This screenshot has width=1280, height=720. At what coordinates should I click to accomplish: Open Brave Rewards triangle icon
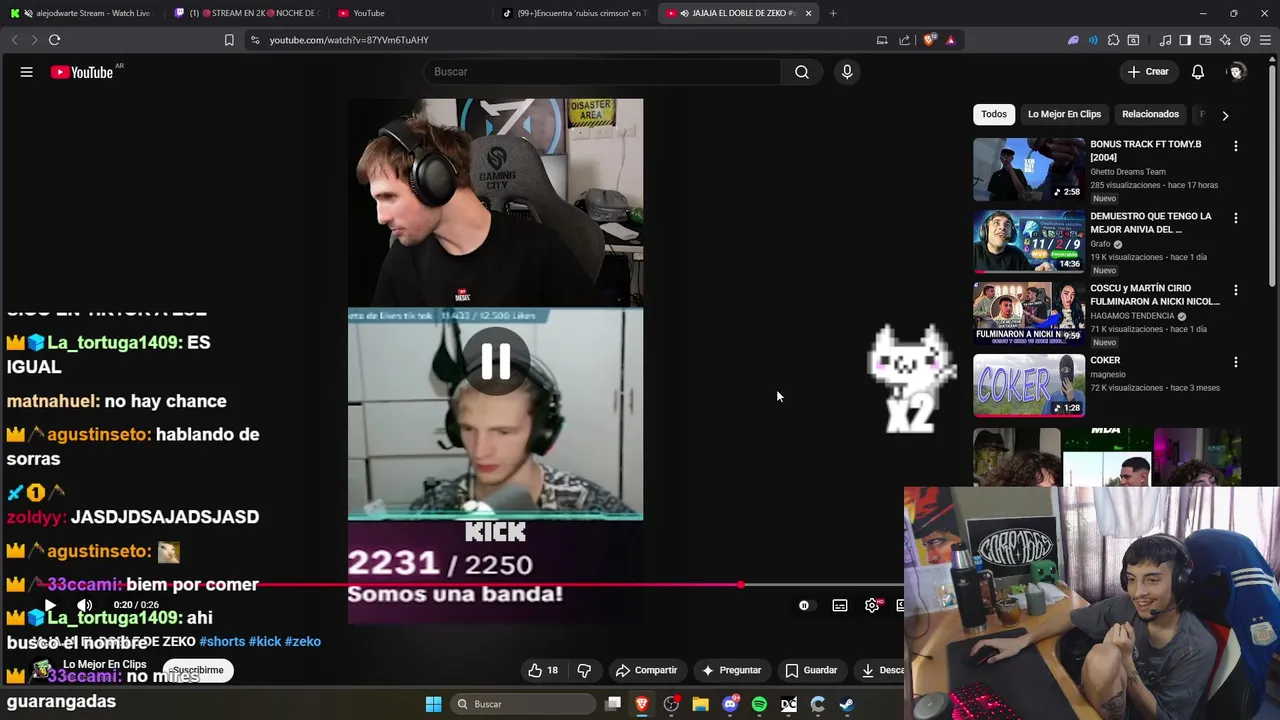[950, 40]
